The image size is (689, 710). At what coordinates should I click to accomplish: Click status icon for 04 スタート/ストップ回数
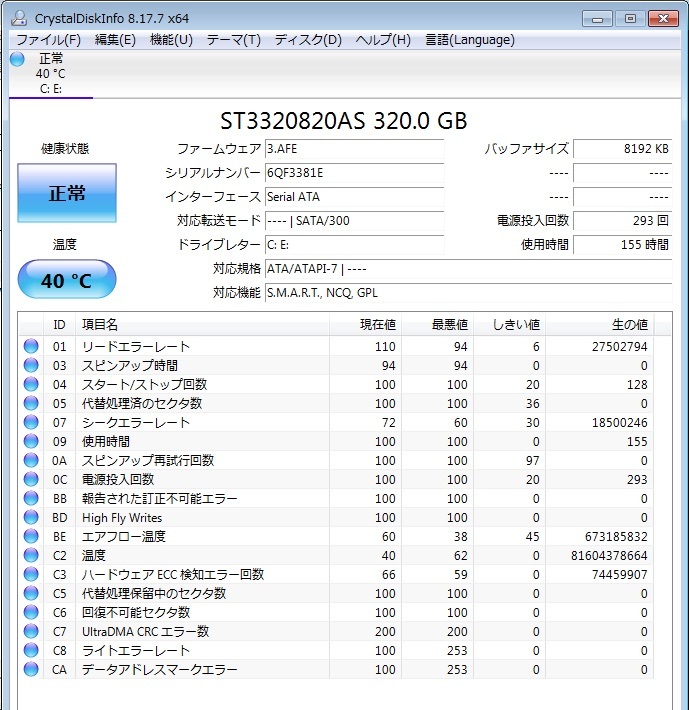(x=31, y=384)
